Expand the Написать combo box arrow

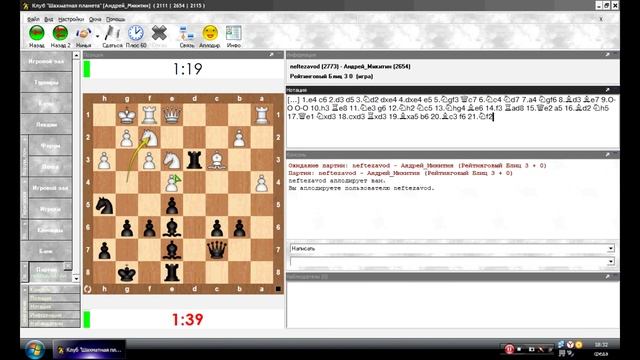(611, 248)
